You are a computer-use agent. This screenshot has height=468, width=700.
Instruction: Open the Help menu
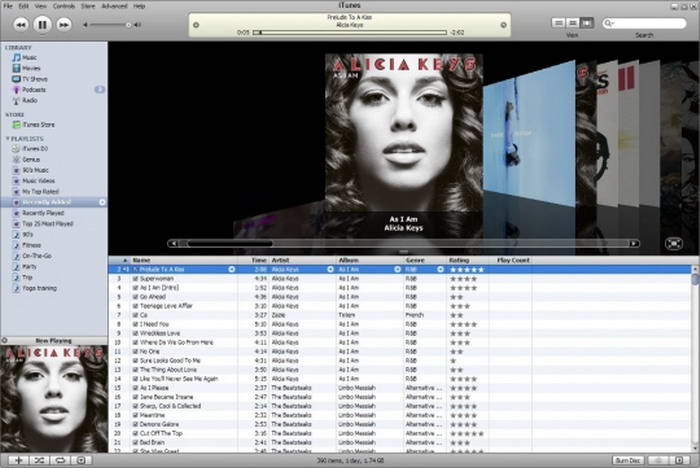pyautogui.click(x=139, y=6)
